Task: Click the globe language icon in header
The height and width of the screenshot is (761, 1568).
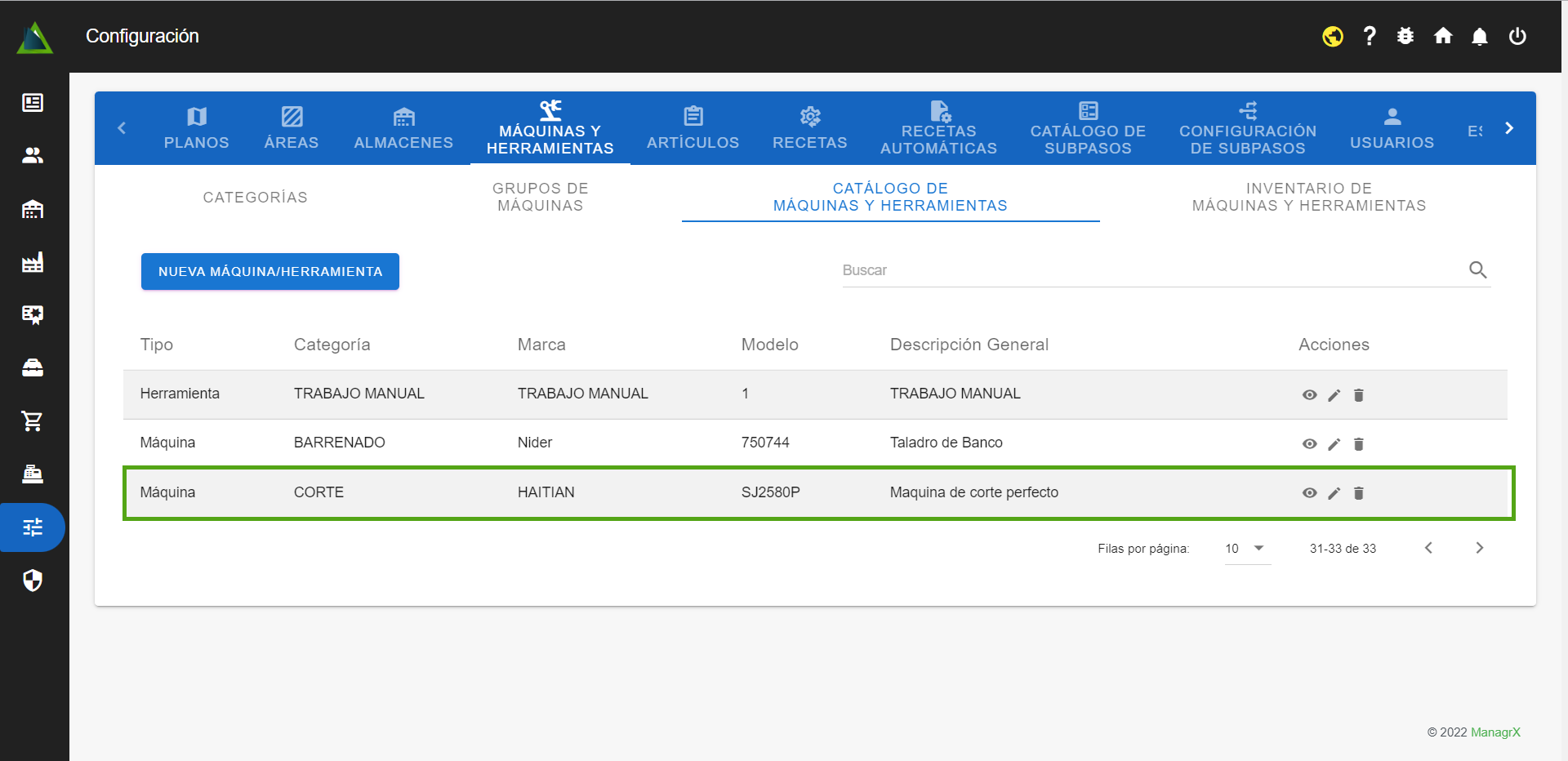Action: point(1333,37)
